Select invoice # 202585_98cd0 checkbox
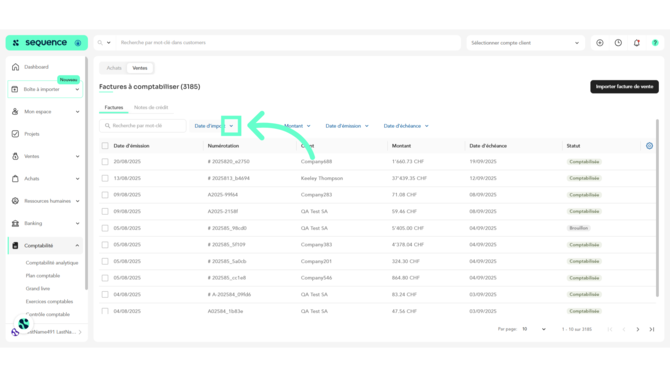670x377 pixels. point(105,228)
